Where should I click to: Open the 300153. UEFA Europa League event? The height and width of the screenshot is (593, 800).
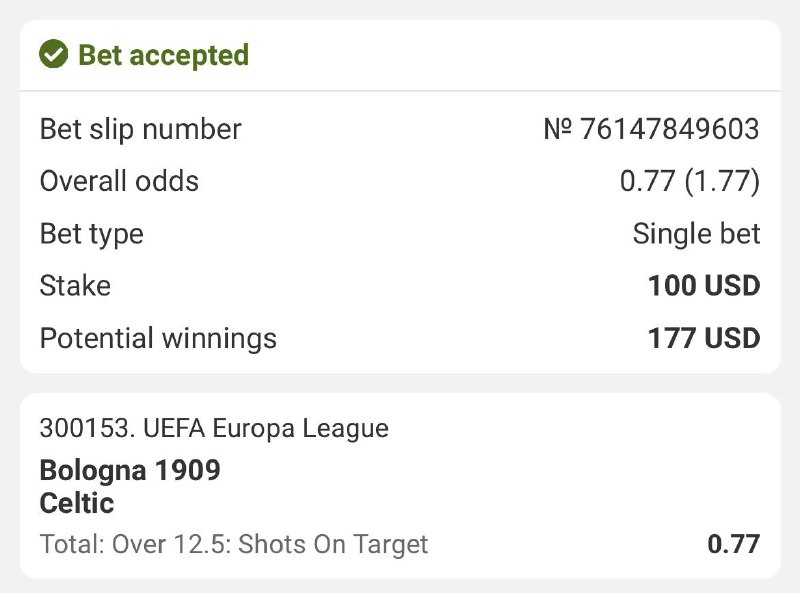coord(214,429)
